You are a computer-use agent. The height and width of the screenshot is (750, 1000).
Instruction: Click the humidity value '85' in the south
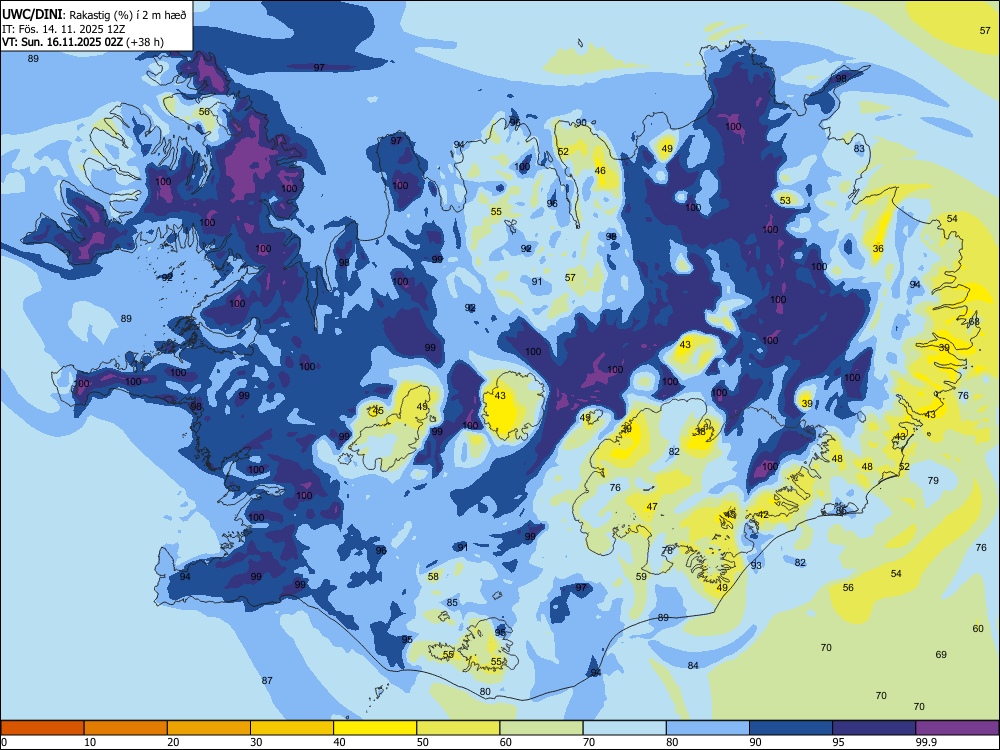click(452, 602)
